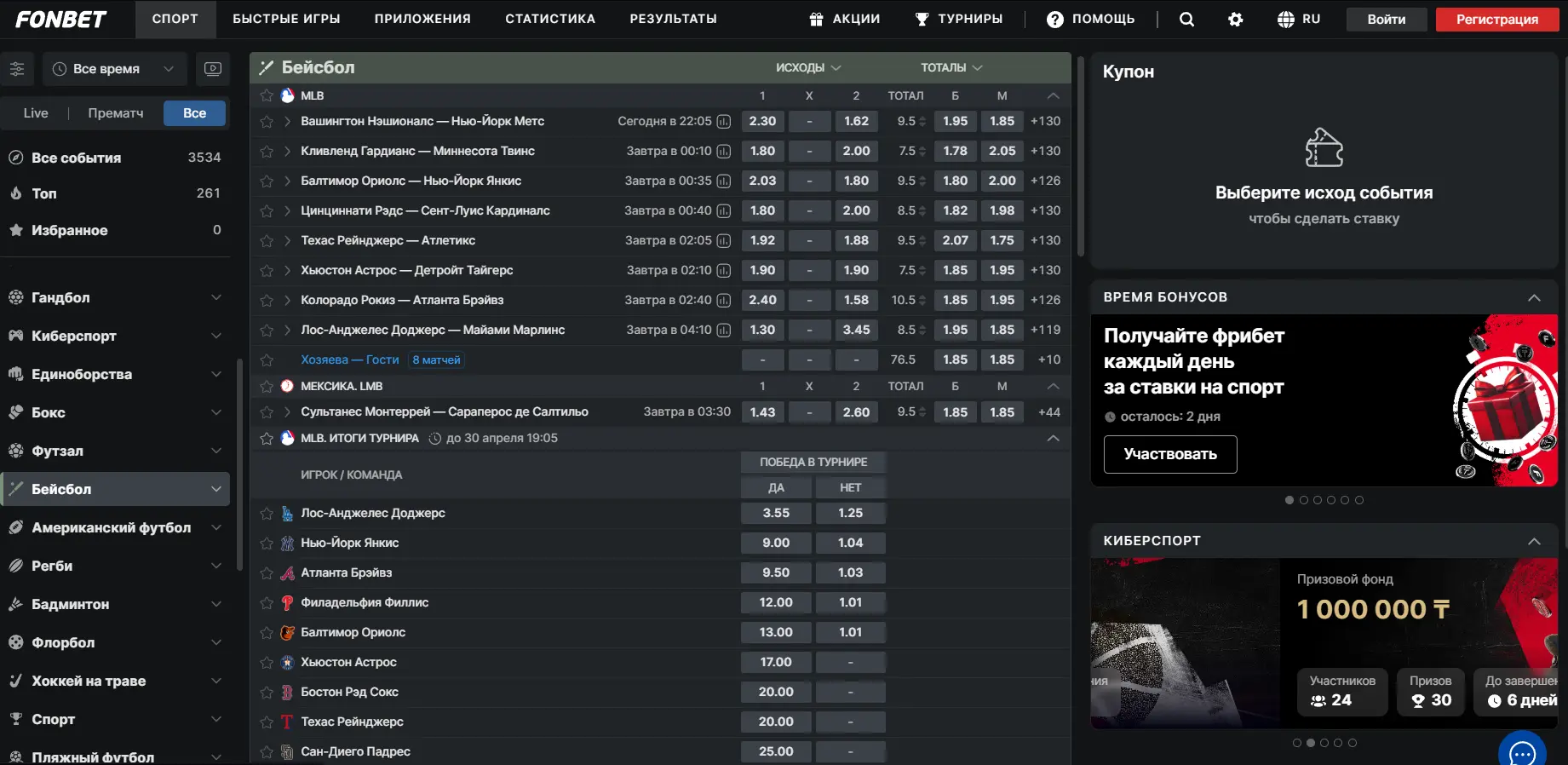Open the Все время time filter dropdown
This screenshot has width=1568, height=765.
pos(114,69)
